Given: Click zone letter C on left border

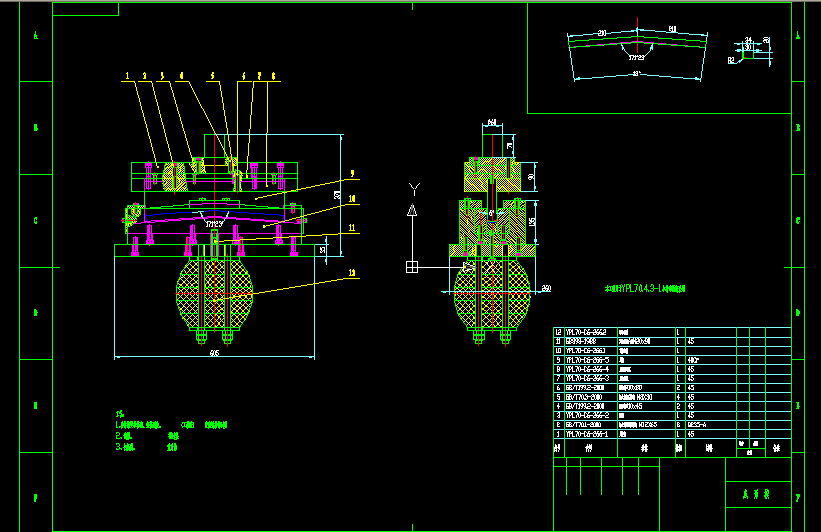Looking at the screenshot, I should pos(36,220).
